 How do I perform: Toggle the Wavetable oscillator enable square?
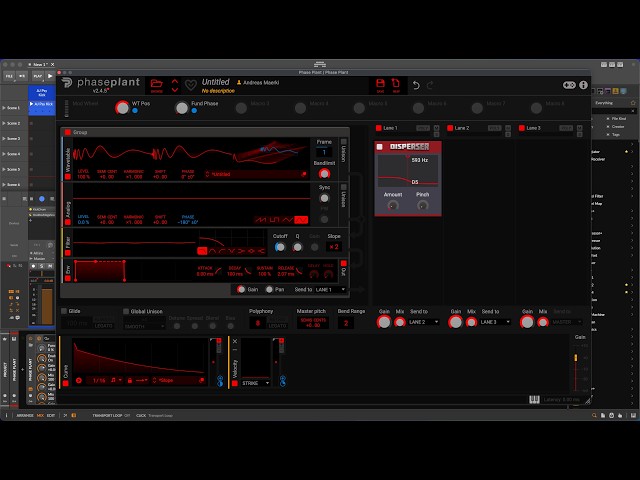click(x=68, y=176)
